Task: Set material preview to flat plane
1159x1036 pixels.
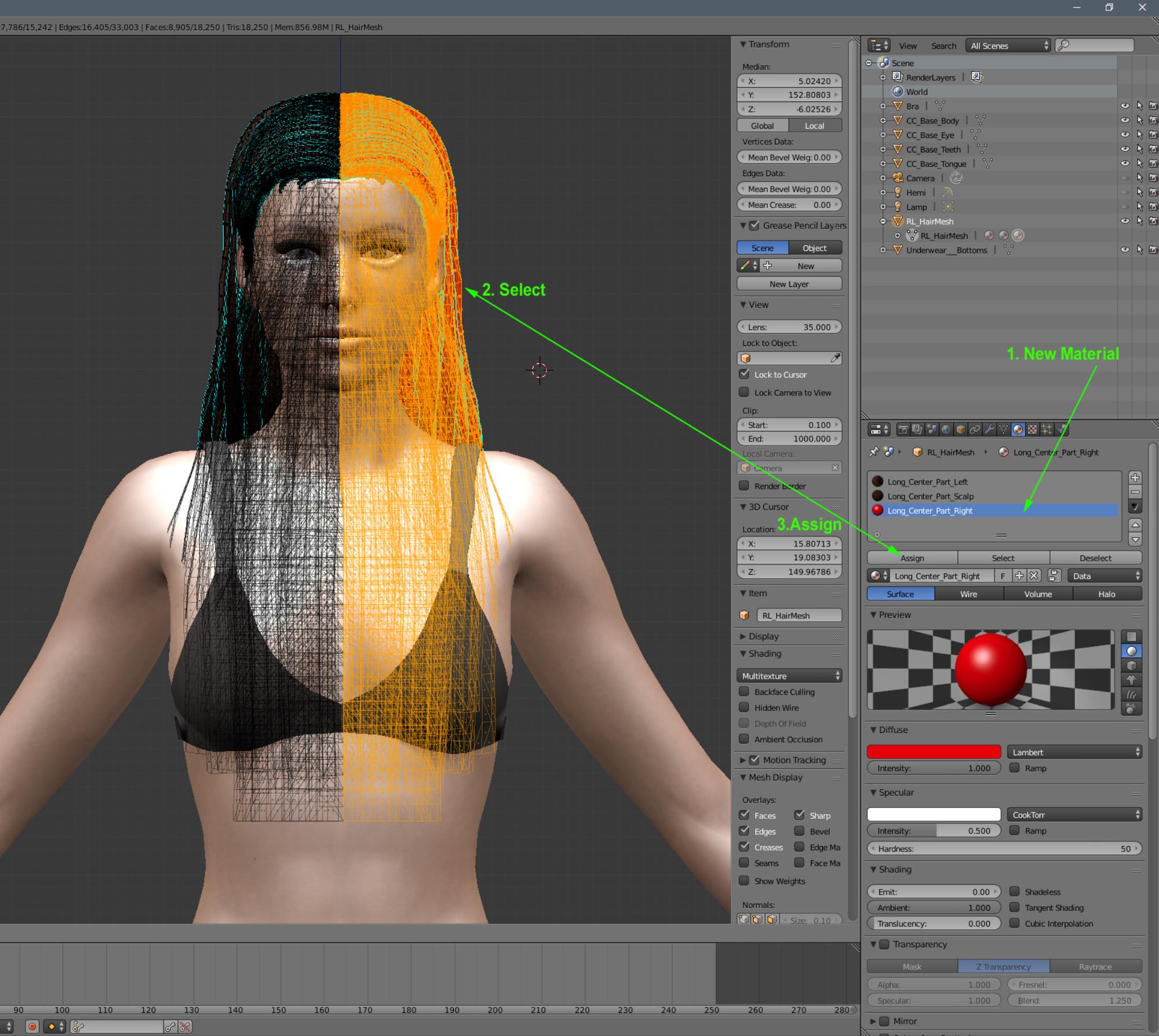Action: tap(1131, 637)
